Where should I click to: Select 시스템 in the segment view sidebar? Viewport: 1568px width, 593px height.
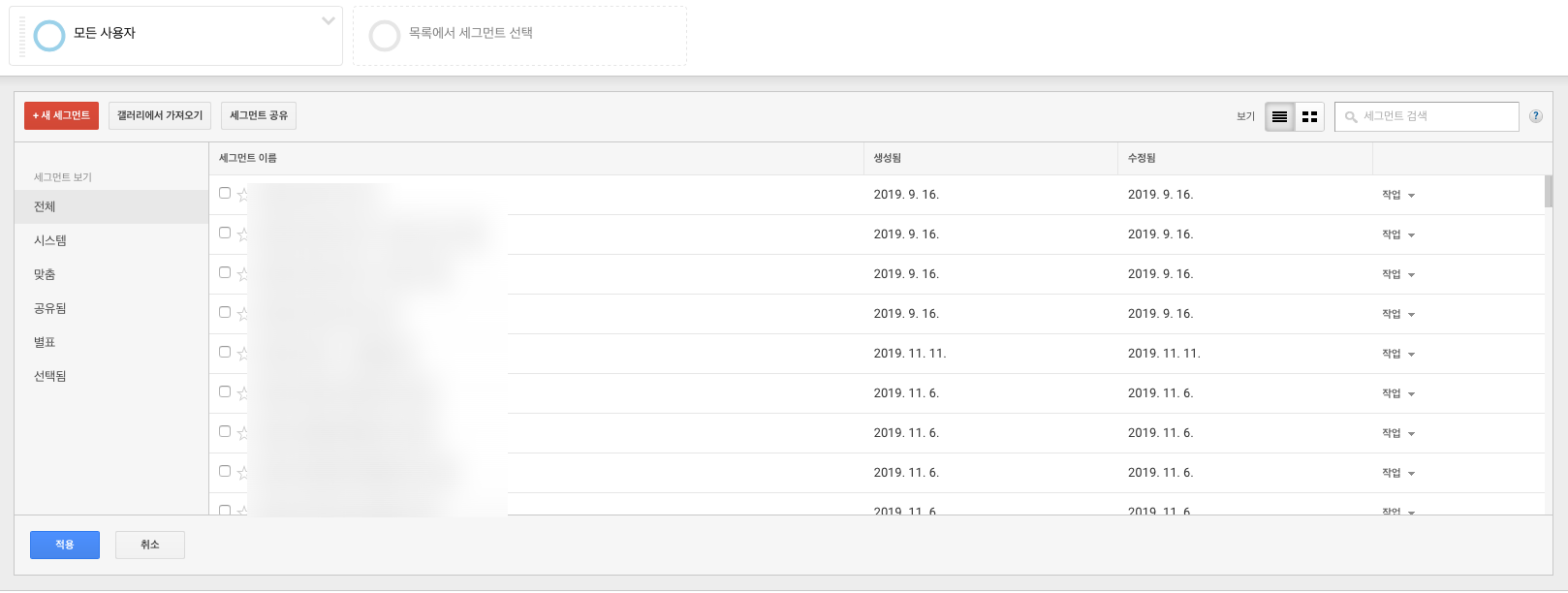[x=50, y=240]
